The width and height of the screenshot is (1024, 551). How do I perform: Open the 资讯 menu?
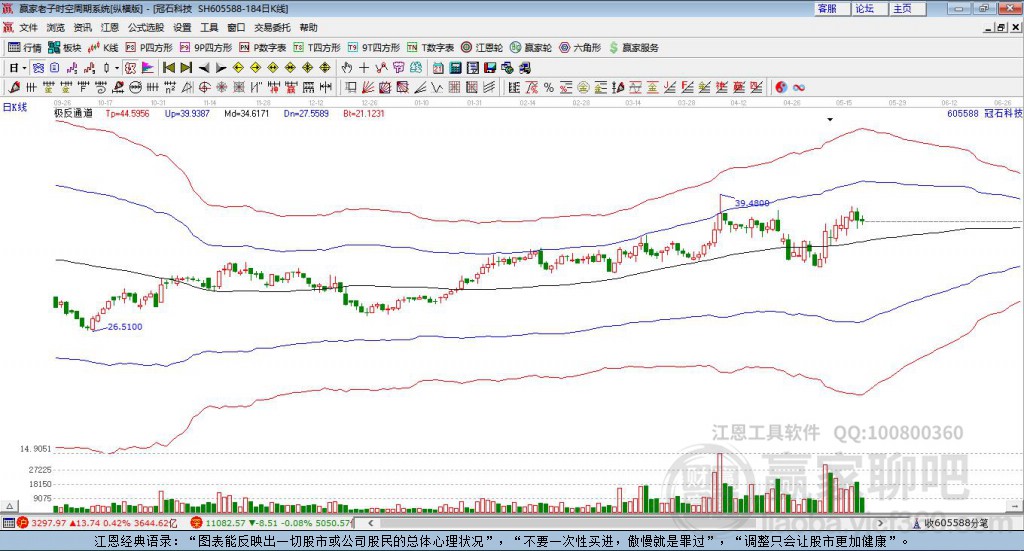point(82,27)
